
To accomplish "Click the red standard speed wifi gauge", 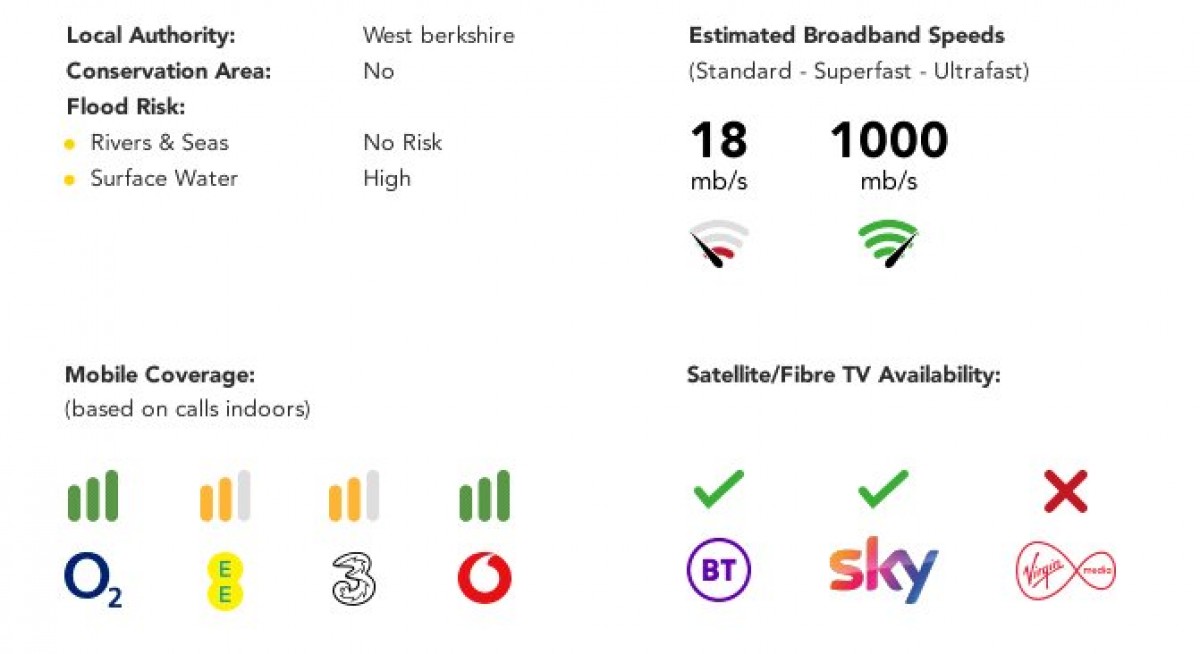I will [719, 245].
